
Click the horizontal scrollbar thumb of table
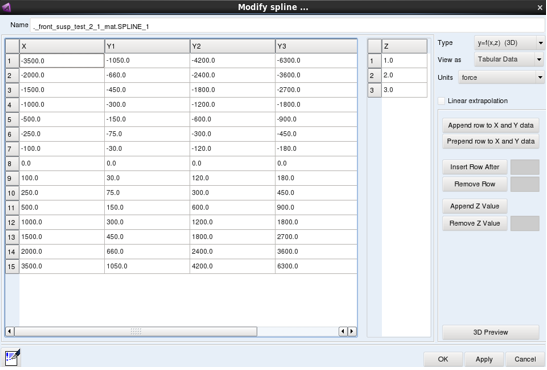pyautogui.click(x=136, y=331)
